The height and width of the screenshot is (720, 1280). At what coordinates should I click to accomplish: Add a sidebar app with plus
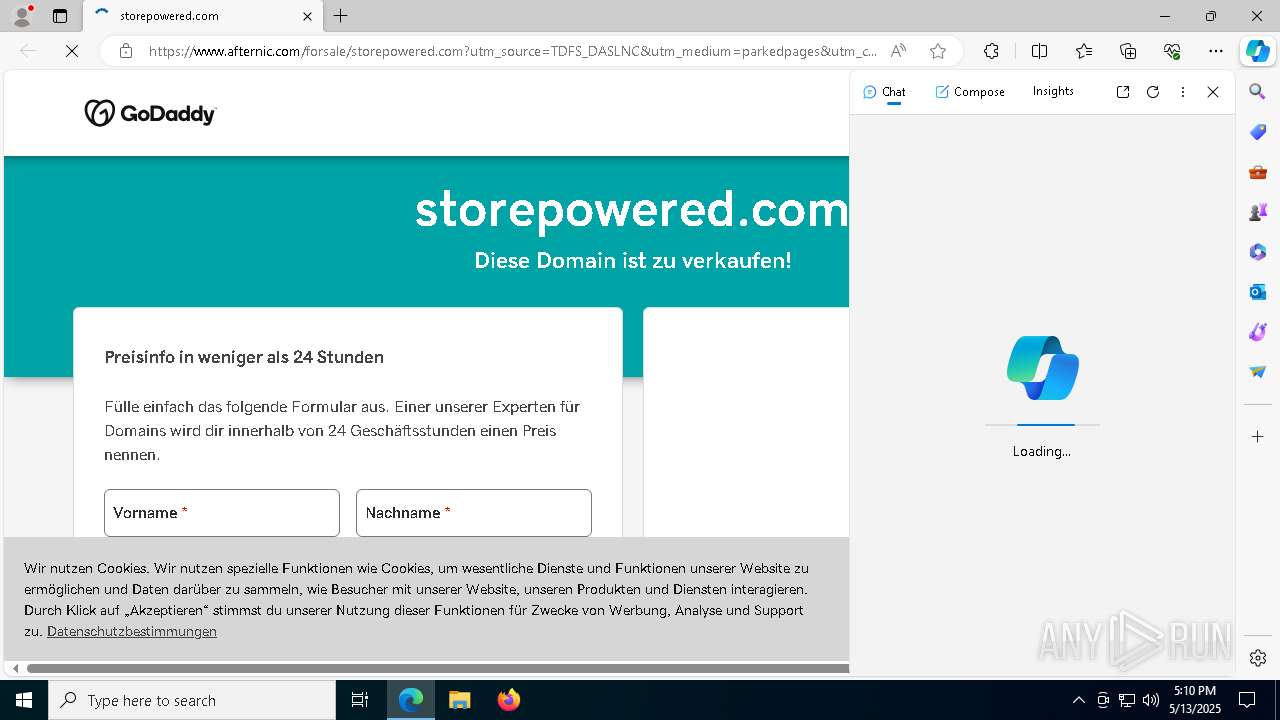click(x=1258, y=437)
